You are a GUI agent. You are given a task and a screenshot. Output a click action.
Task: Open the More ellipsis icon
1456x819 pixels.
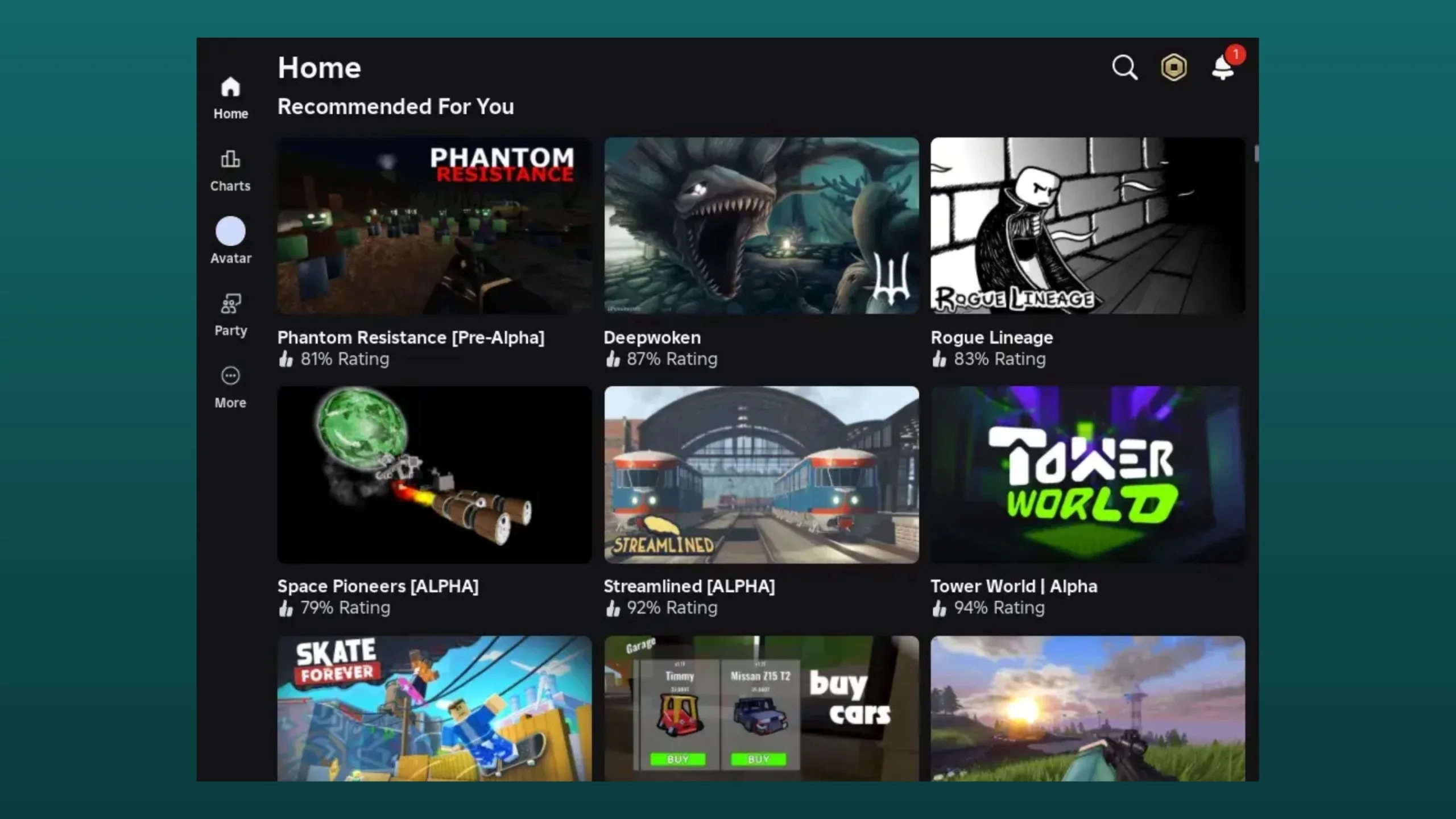[230, 376]
